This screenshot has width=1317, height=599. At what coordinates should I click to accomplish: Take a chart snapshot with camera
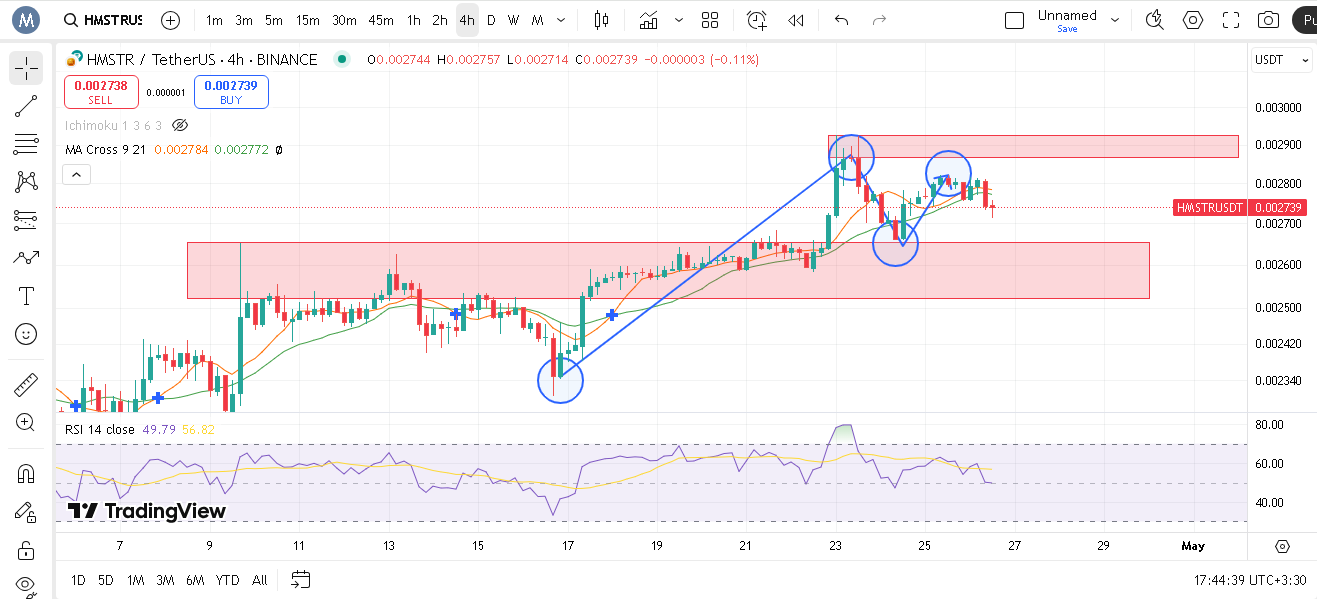(x=1269, y=20)
